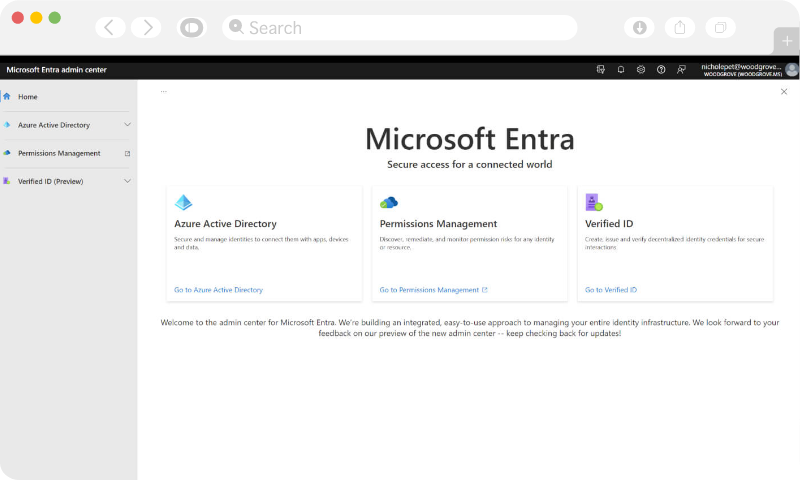Open the ellipsis menu above the page title
The height and width of the screenshot is (480, 800).
(x=164, y=92)
